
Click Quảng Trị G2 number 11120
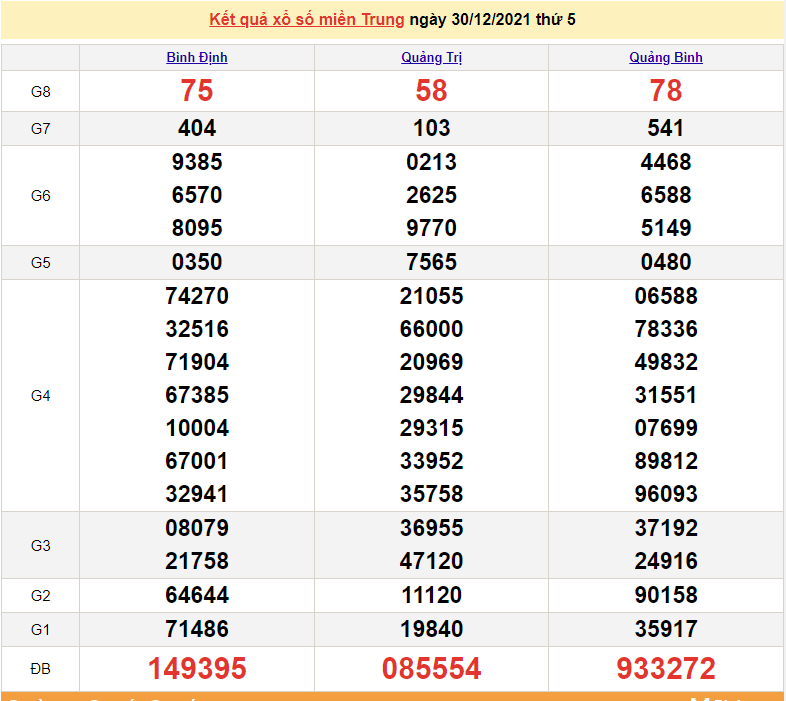point(431,595)
